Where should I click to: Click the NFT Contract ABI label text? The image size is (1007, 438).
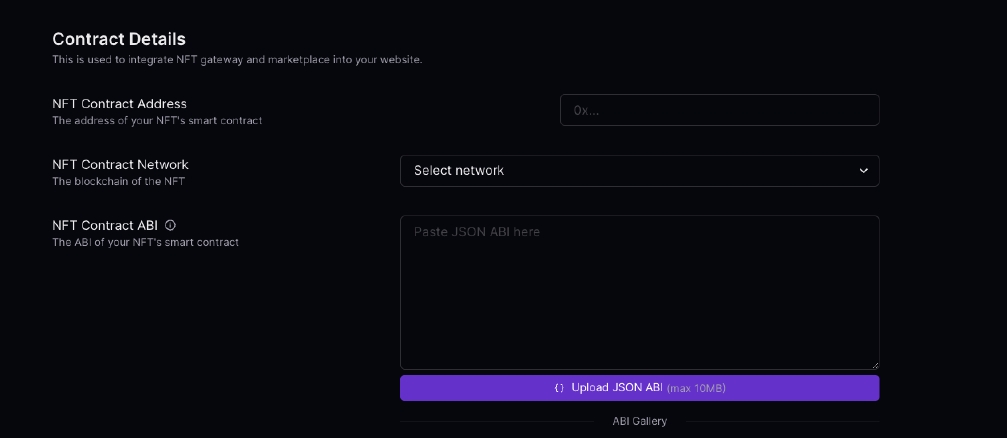point(104,226)
